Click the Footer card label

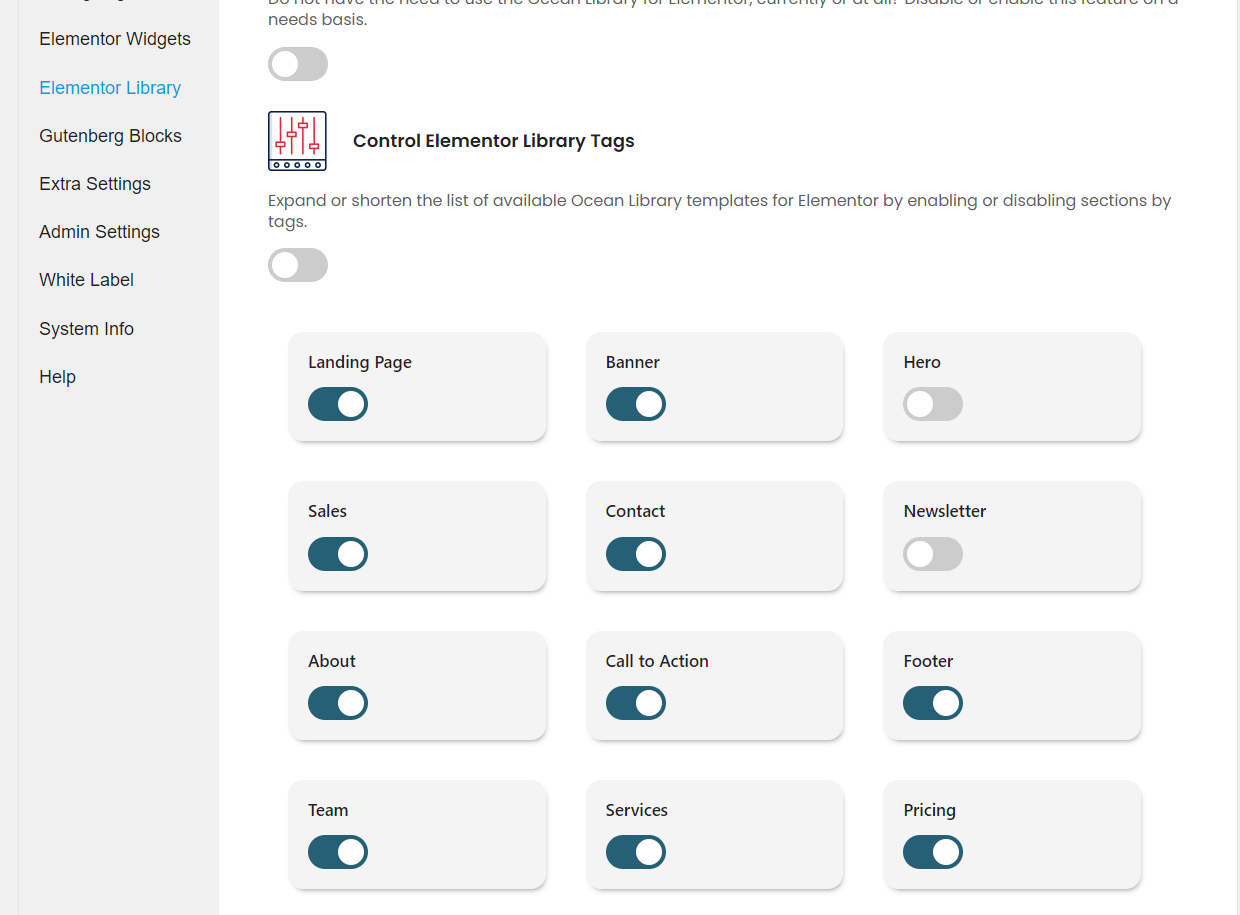(928, 661)
